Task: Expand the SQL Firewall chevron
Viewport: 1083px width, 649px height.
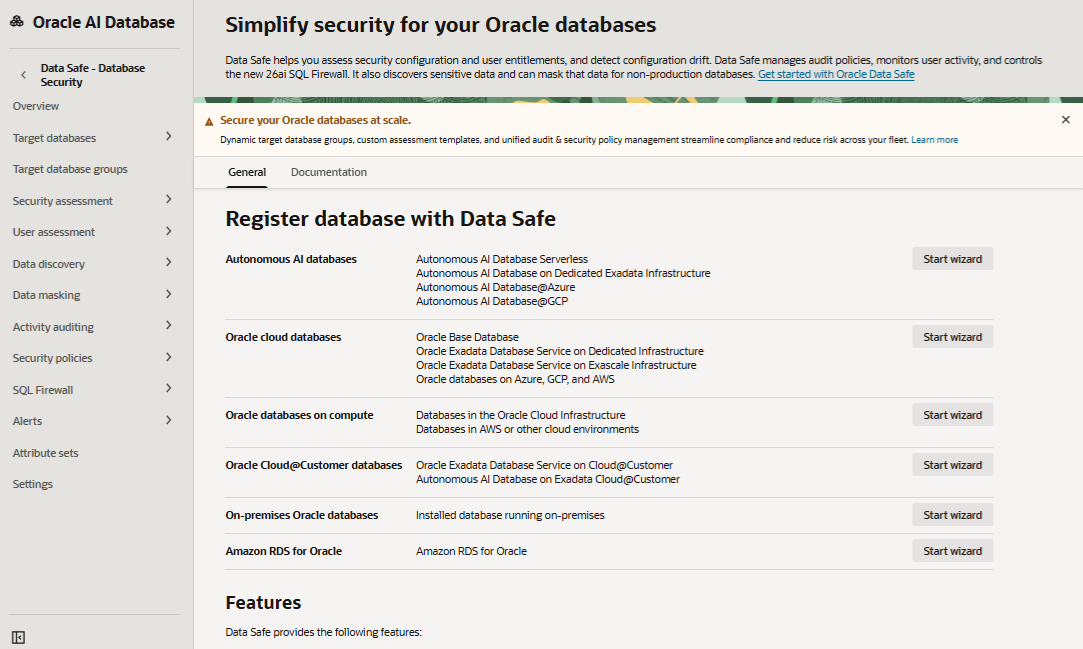Action: (169, 388)
